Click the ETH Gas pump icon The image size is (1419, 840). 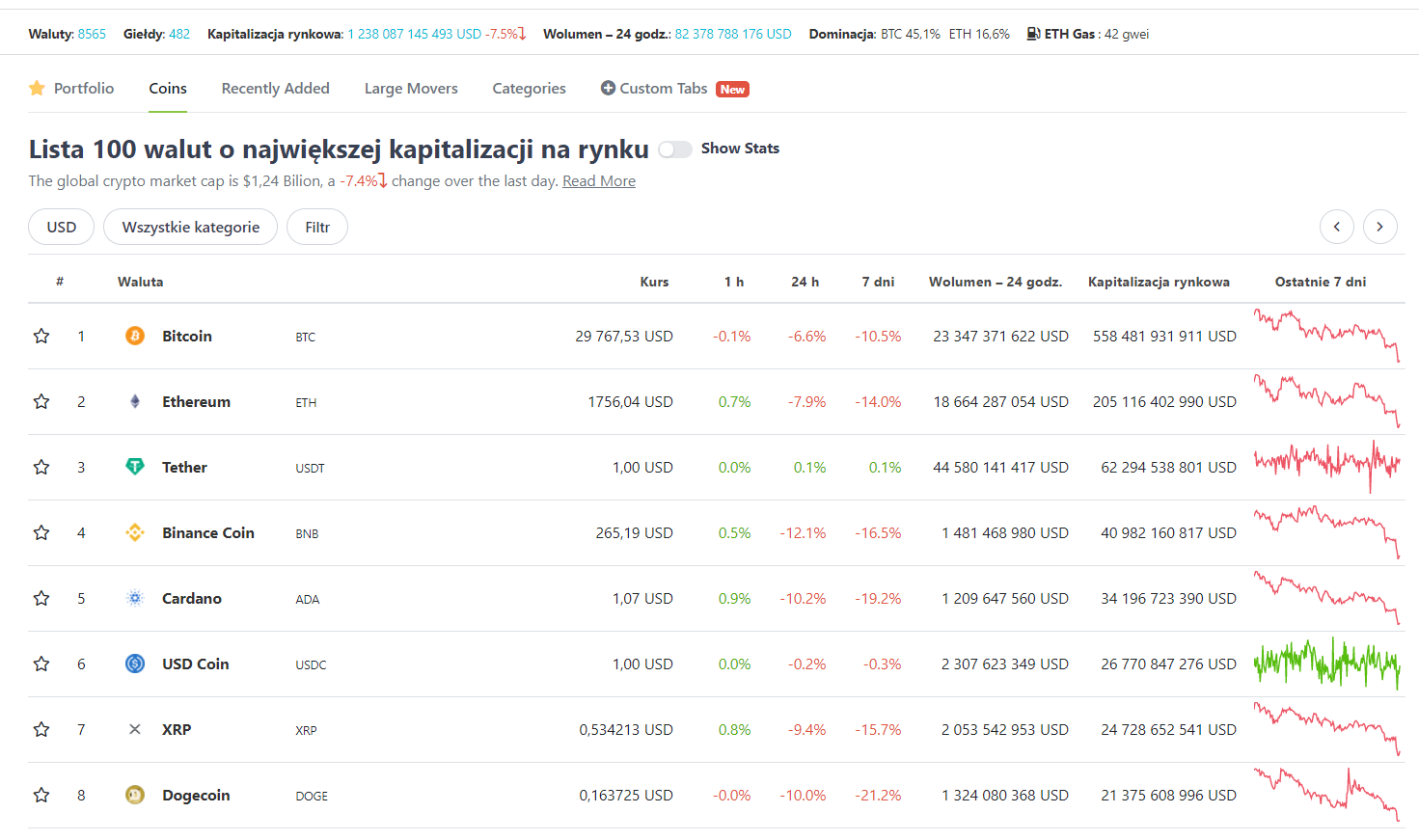1033,34
